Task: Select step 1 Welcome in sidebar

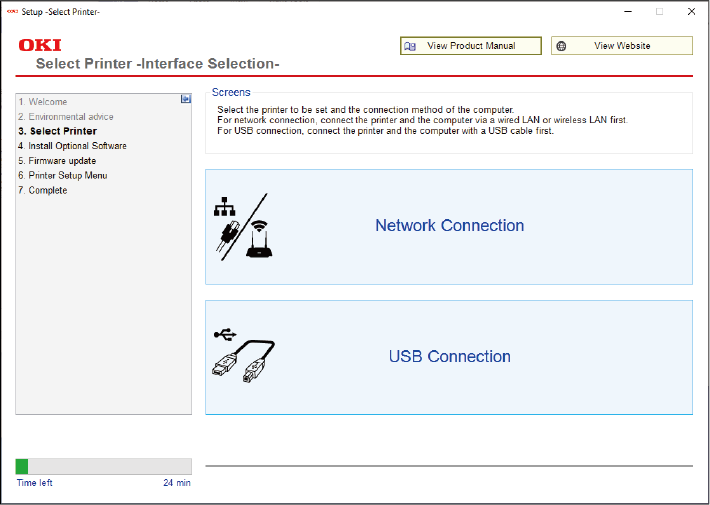Action: point(43,102)
